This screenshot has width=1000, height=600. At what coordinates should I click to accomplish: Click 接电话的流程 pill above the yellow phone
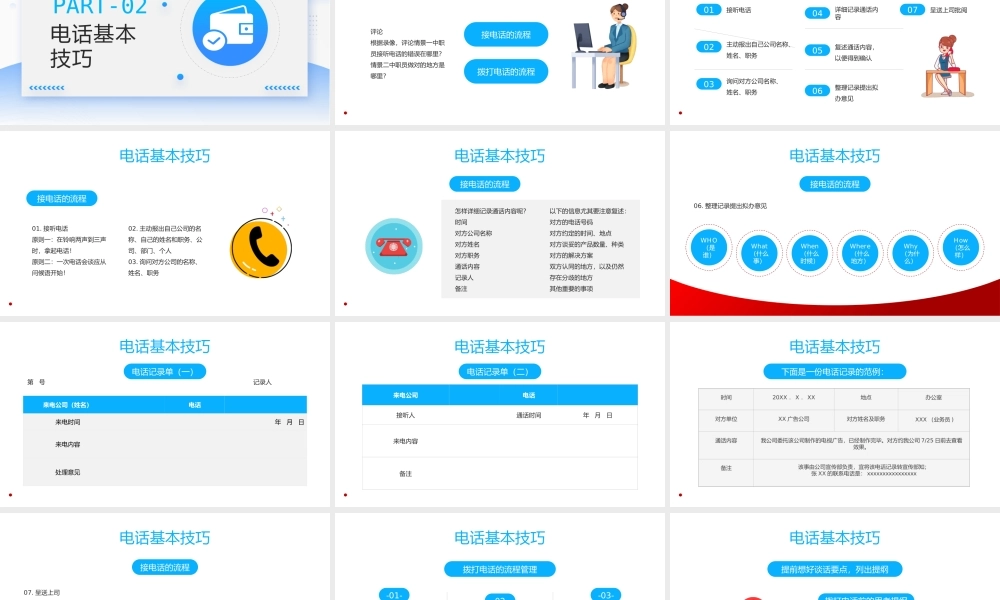click(x=61, y=198)
